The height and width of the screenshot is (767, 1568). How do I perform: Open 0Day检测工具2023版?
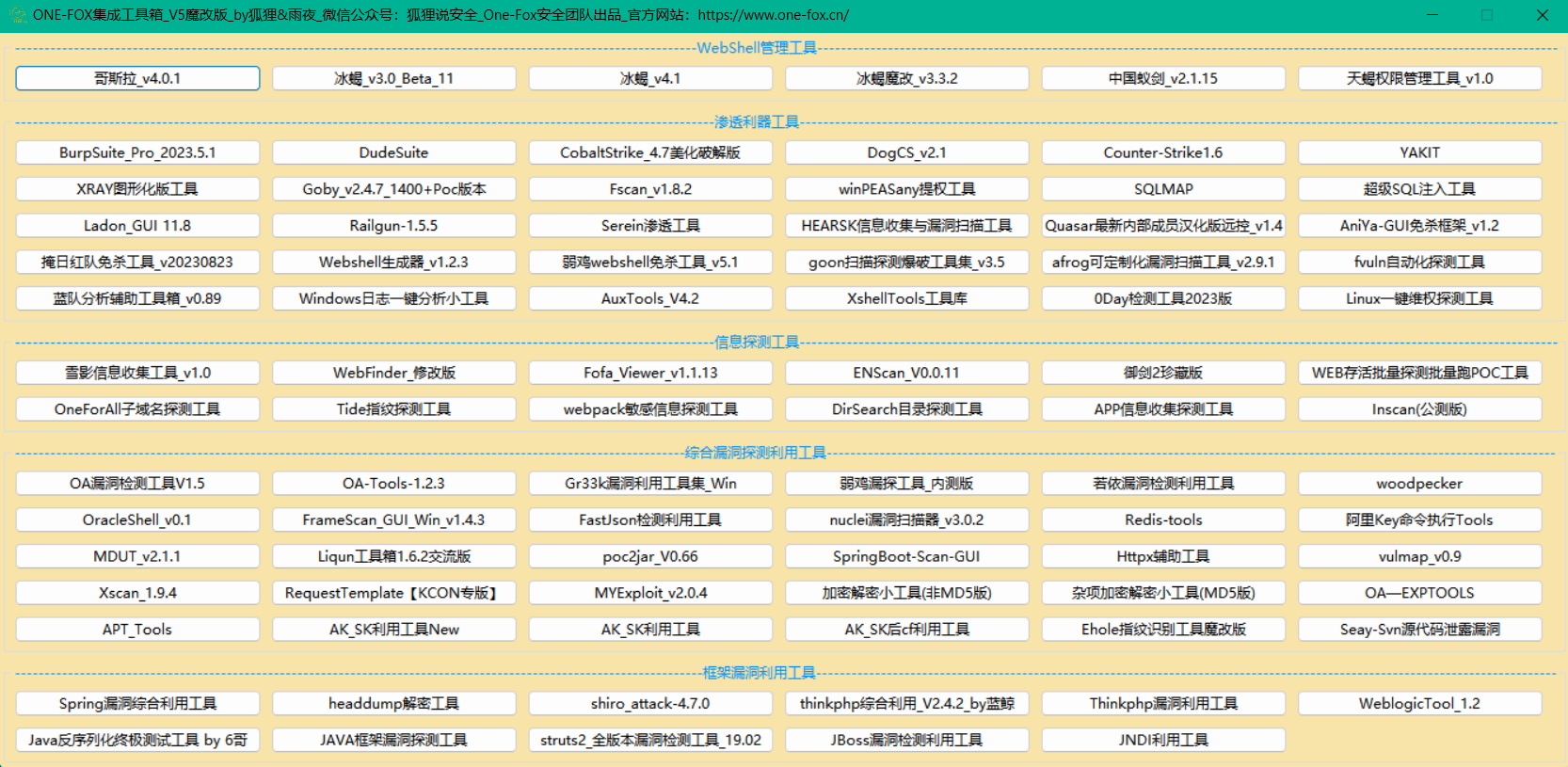click(x=1163, y=298)
